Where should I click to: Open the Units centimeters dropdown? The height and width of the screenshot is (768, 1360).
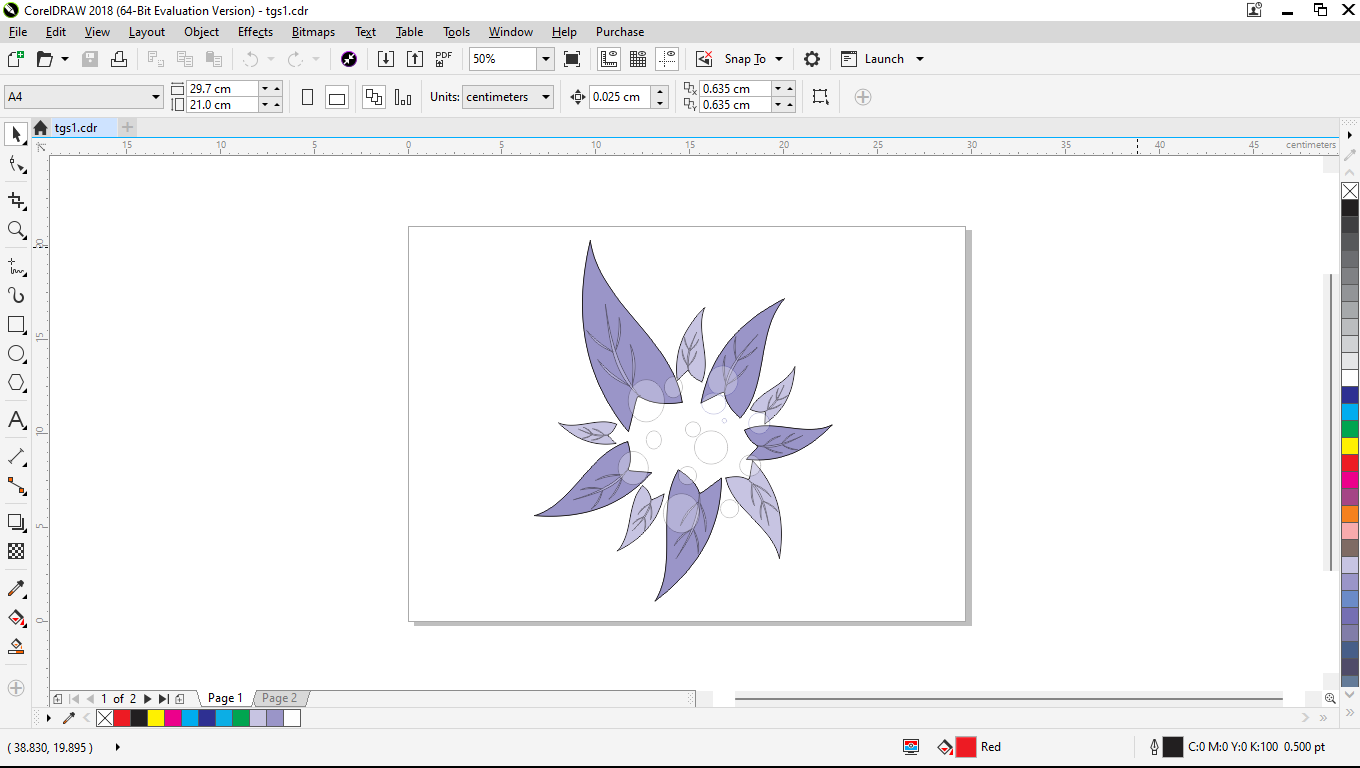(546, 97)
